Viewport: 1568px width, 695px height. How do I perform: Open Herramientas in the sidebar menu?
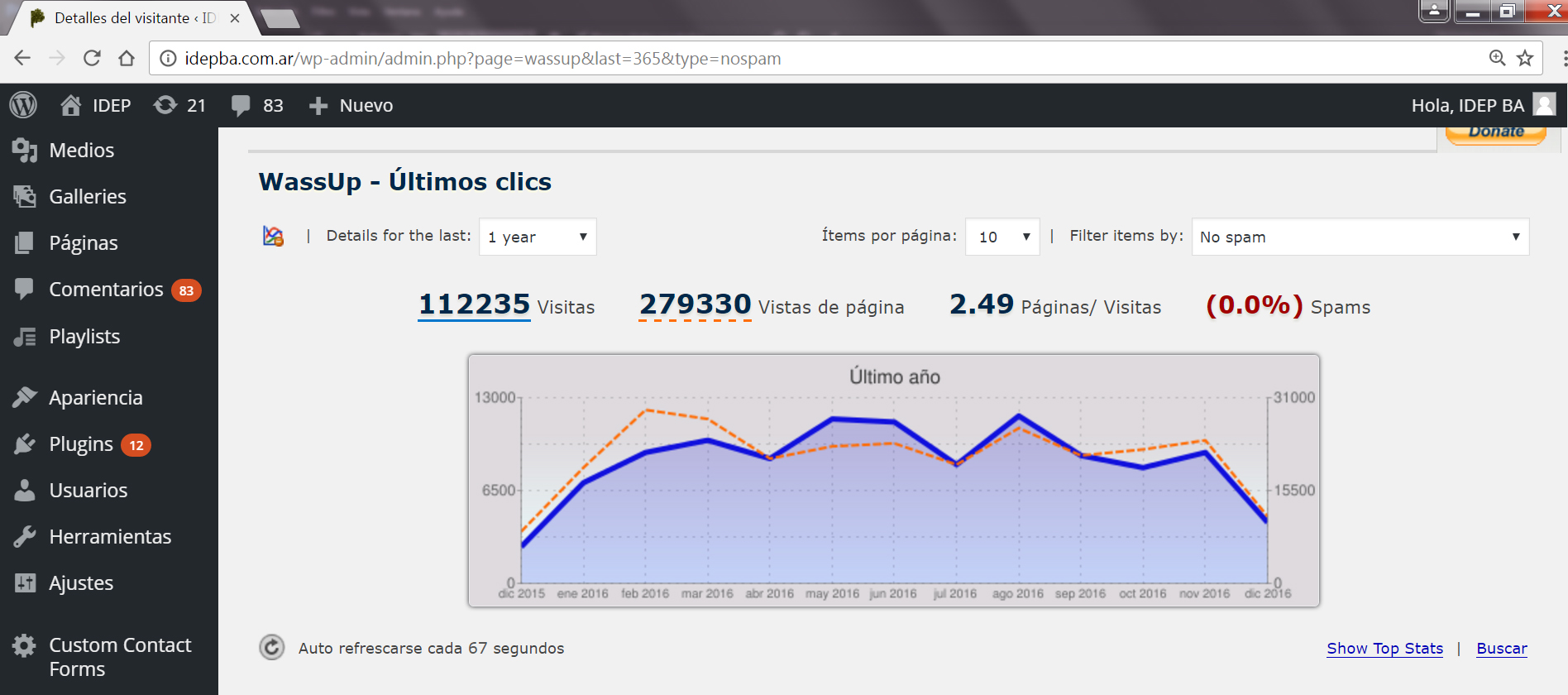point(110,537)
